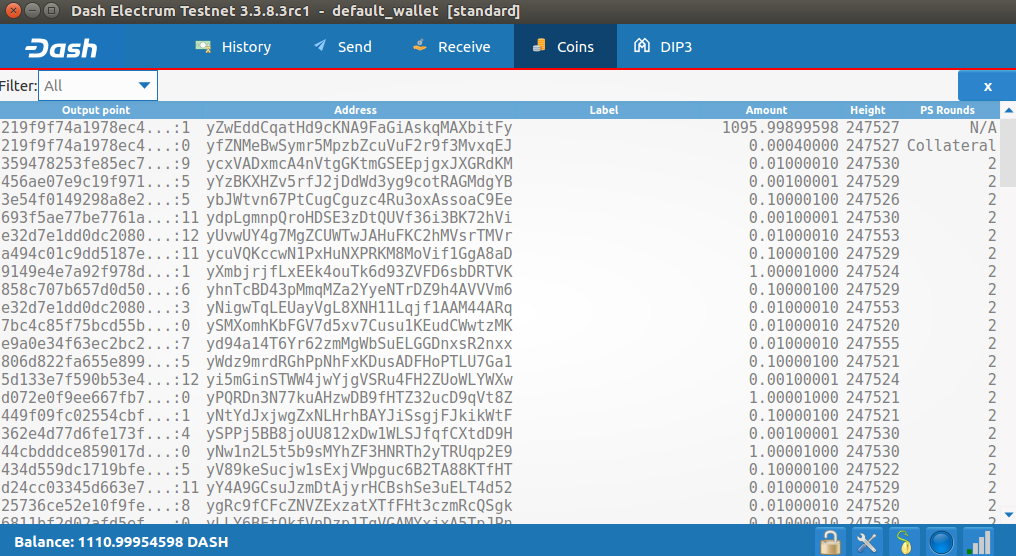Image resolution: width=1016 pixels, height=556 pixels.
Task: Select address yNtYdJxjwgZxNLHrhBAYJiSsgjFJkikWtF
Action: pyautogui.click(x=359, y=415)
